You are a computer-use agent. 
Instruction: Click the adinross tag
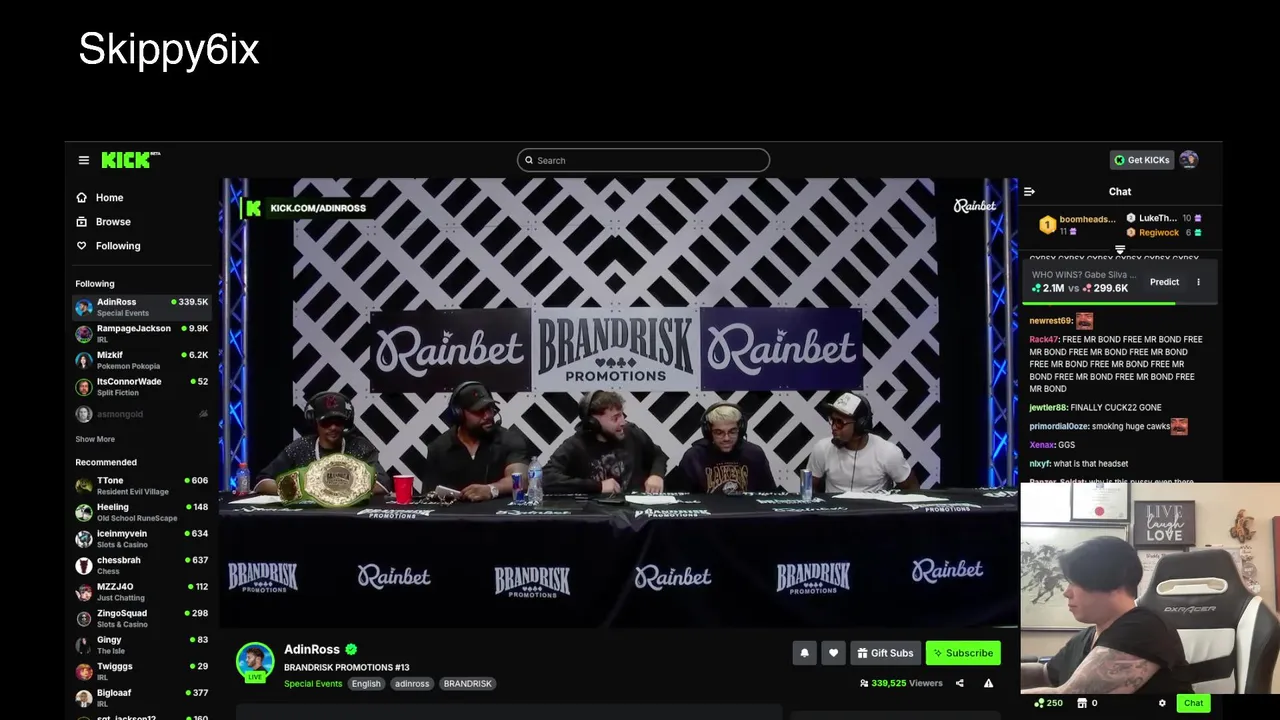click(x=412, y=684)
